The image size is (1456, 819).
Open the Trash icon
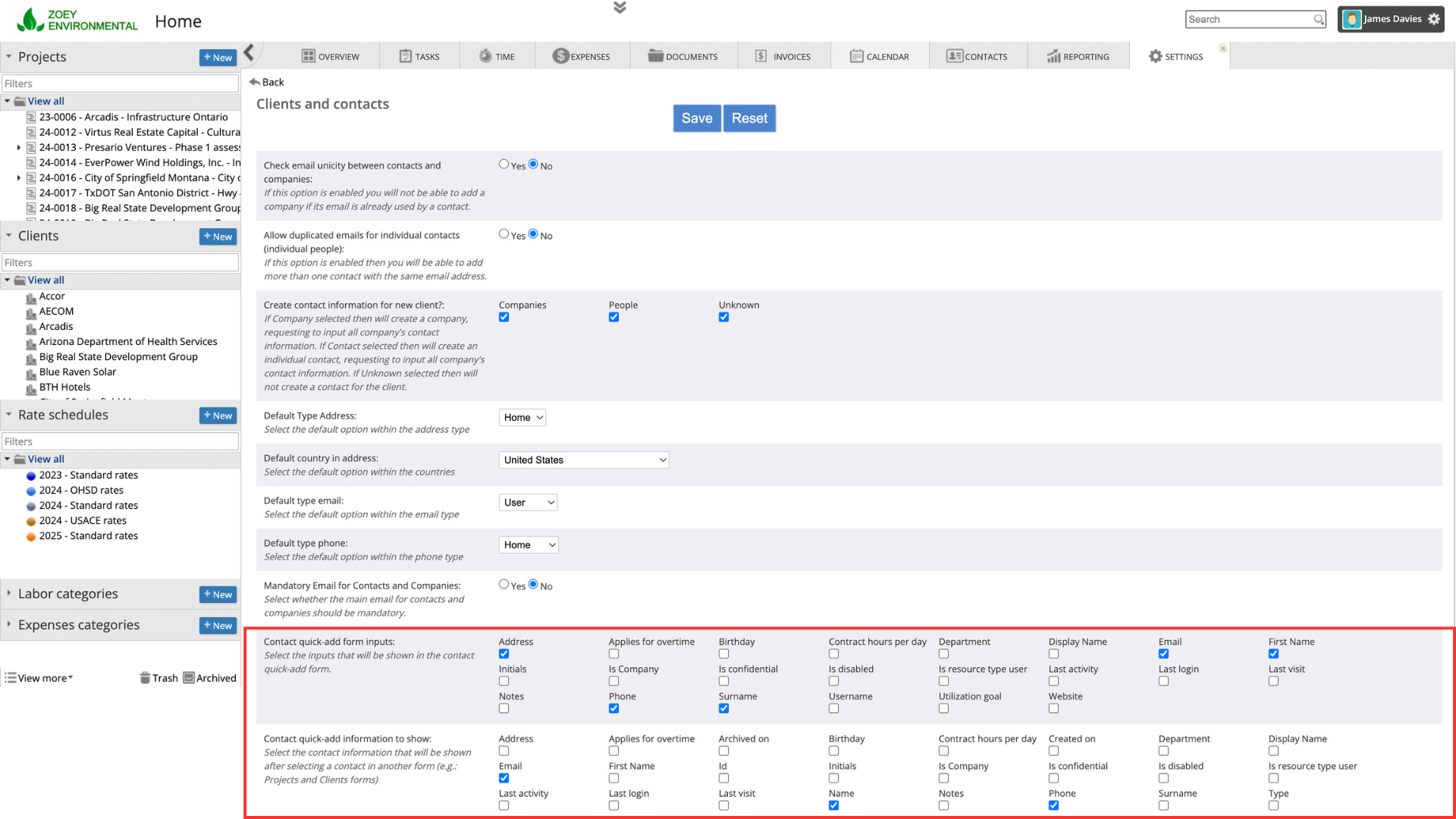[x=145, y=678]
